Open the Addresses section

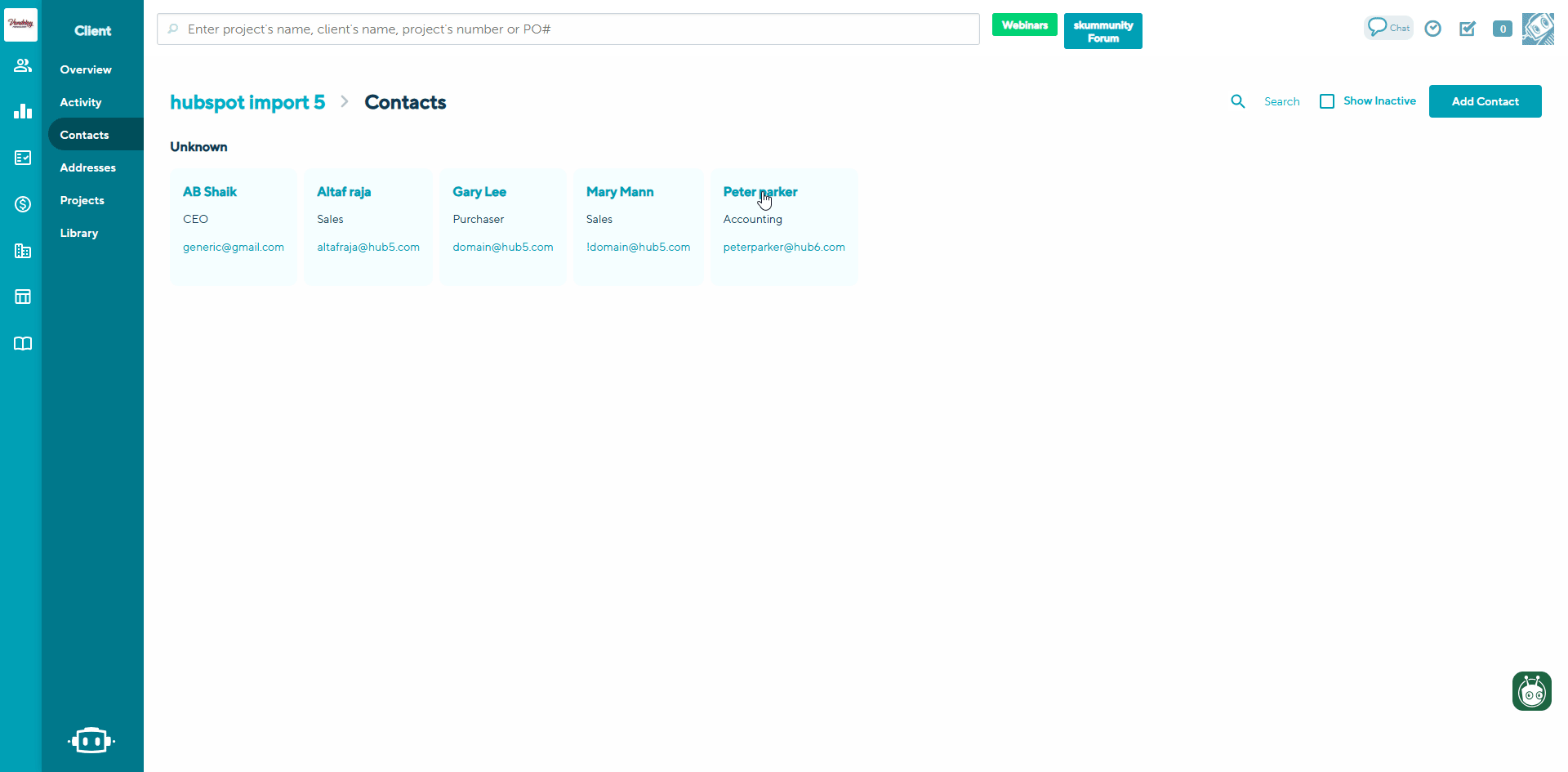point(87,167)
